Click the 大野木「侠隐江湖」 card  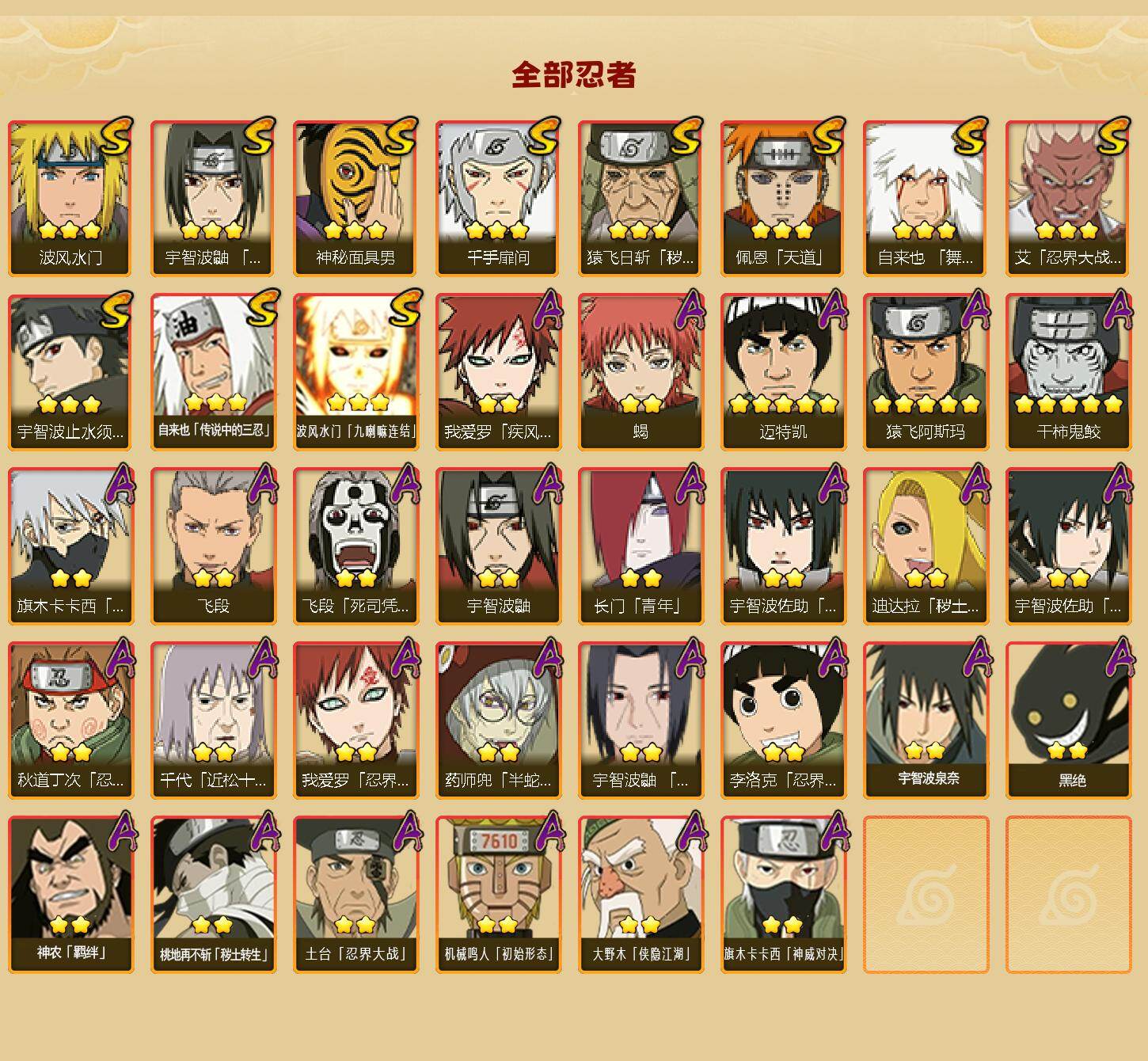pos(641,895)
